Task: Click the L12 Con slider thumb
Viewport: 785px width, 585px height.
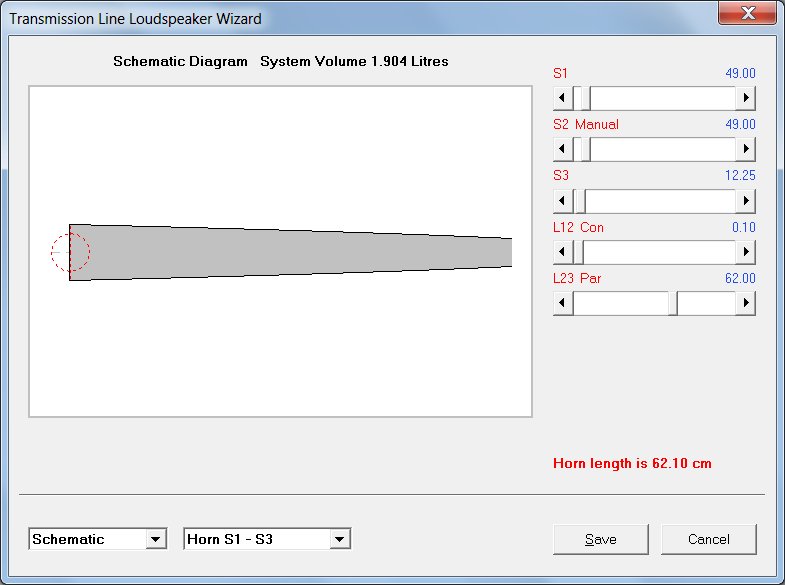Action: pos(578,252)
